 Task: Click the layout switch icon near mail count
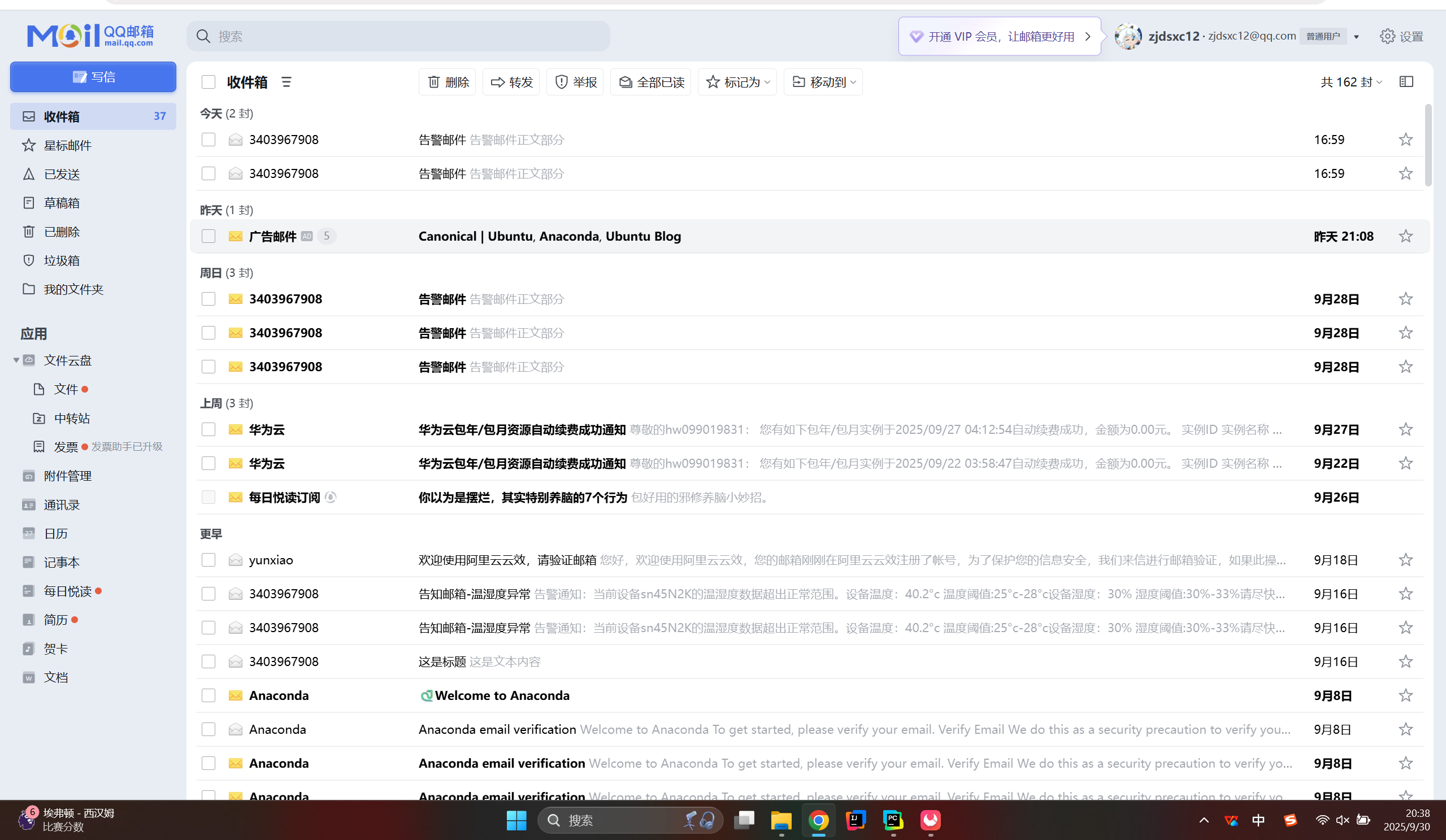pyautogui.click(x=1406, y=82)
